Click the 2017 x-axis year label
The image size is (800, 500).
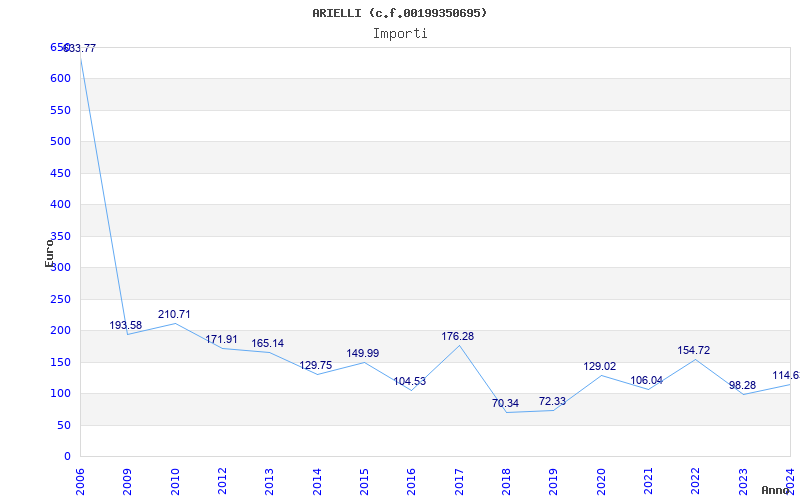tap(459, 482)
